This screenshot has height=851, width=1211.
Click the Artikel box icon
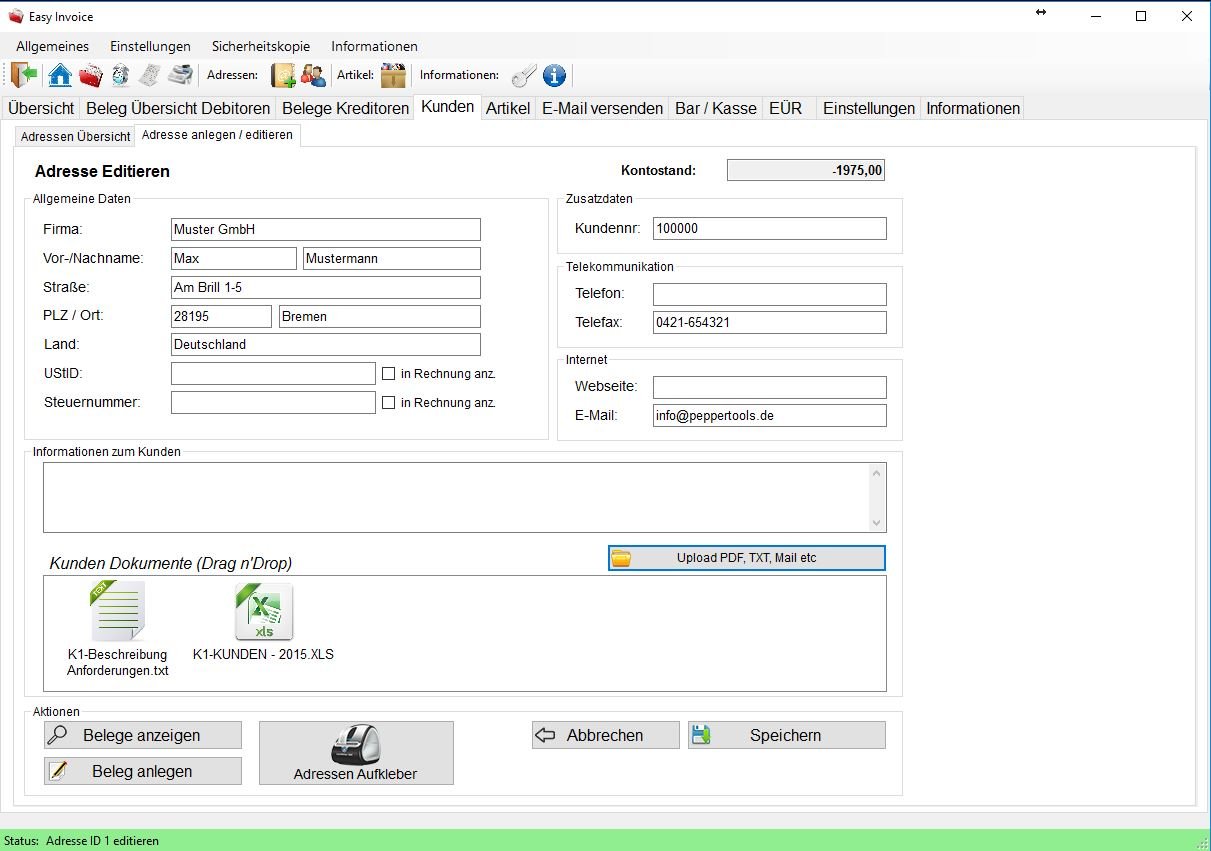point(393,75)
